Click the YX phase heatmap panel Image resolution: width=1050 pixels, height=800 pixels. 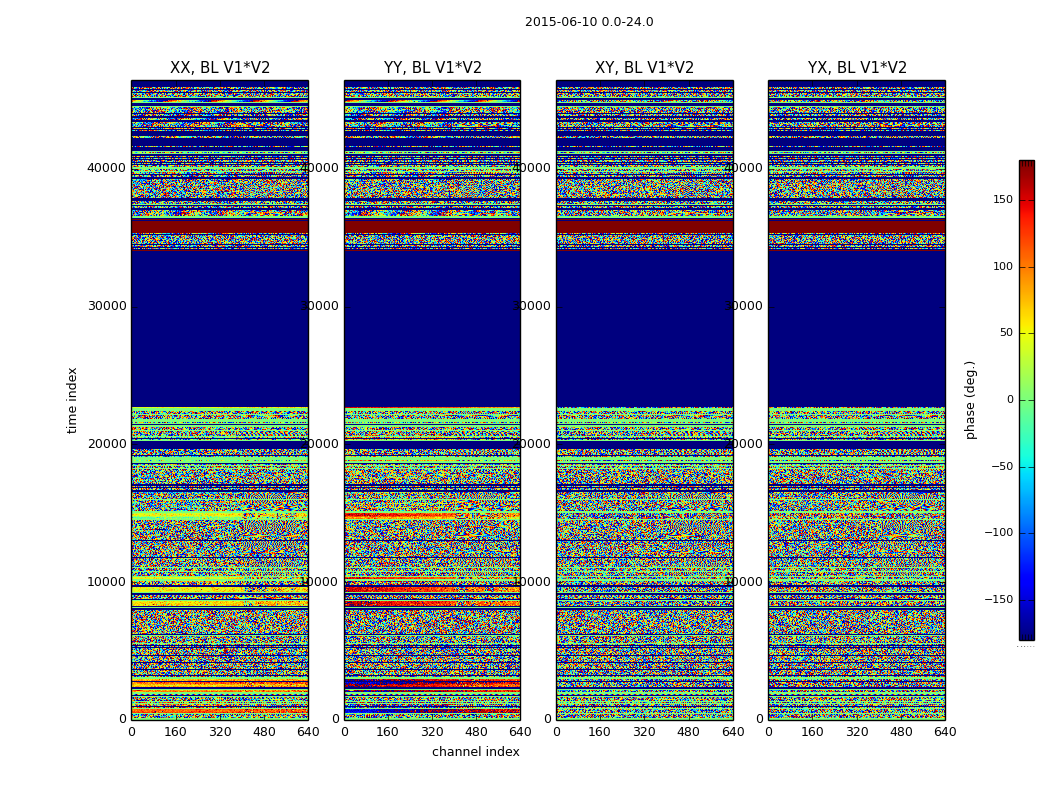[x=857, y=400]
